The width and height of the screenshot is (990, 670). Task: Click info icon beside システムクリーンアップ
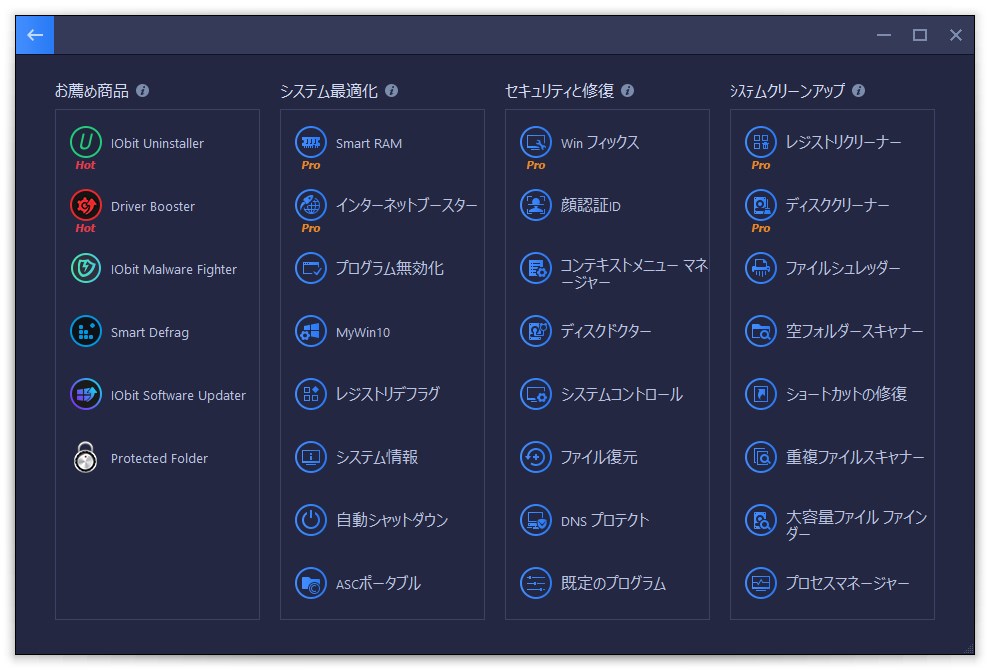point(858,91)
